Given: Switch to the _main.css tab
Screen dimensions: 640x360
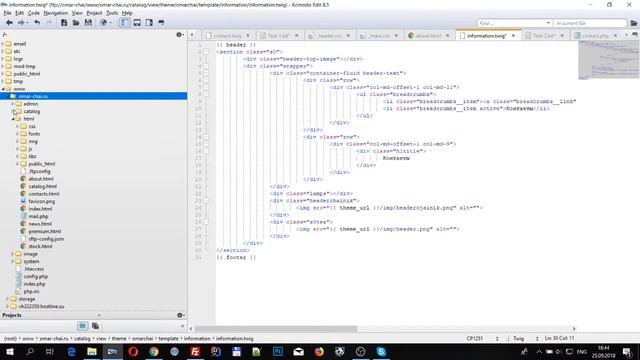Looking at the screenshot, I should pos(379,36).
